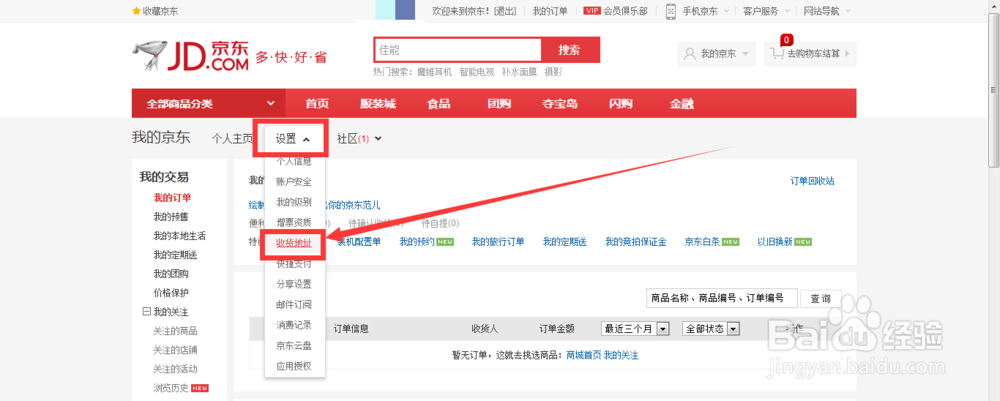Open the 订单回收站 link
Screen dimensions: 1000x401
[x=812, y=181]
